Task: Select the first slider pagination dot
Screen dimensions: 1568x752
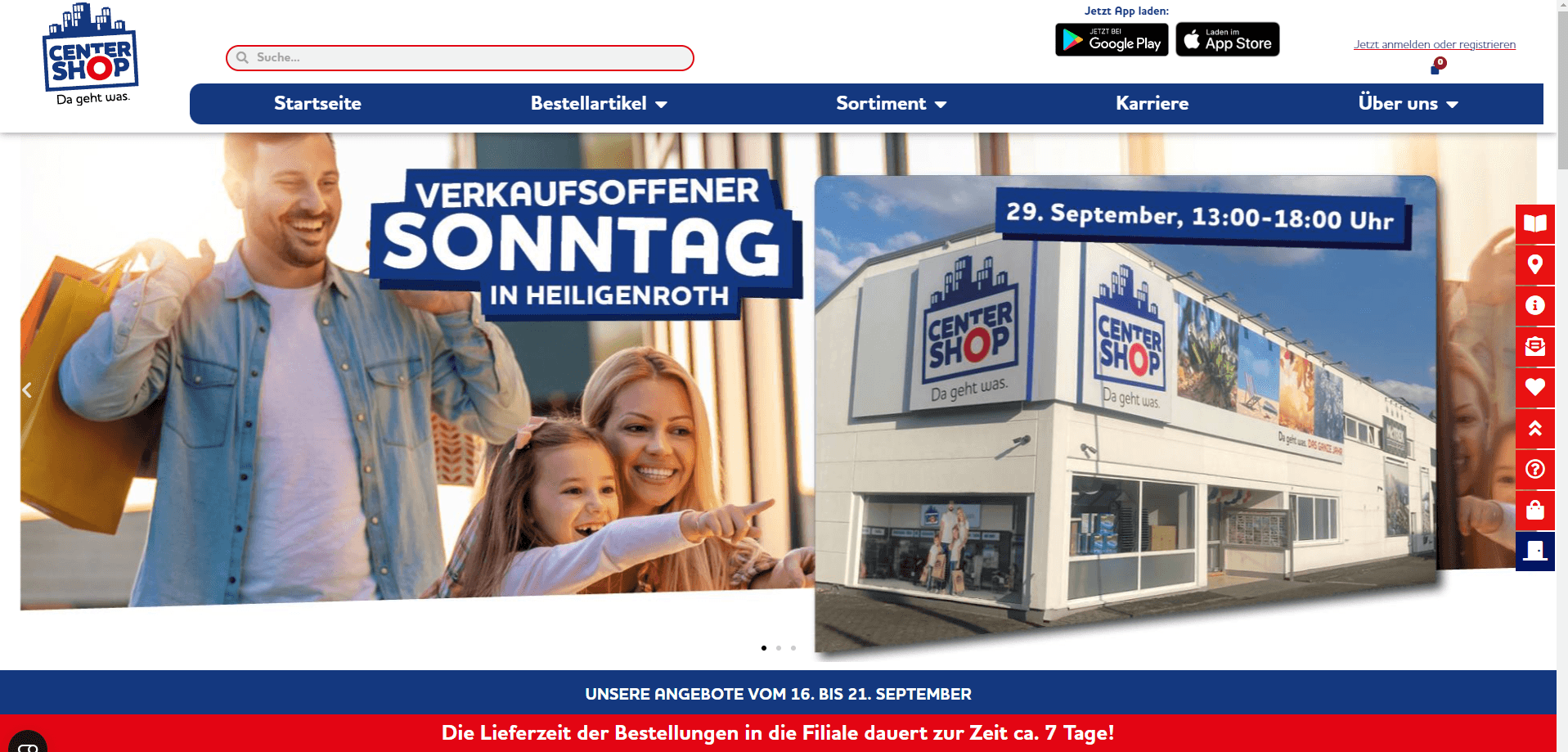Action: [x=764, y=648]
